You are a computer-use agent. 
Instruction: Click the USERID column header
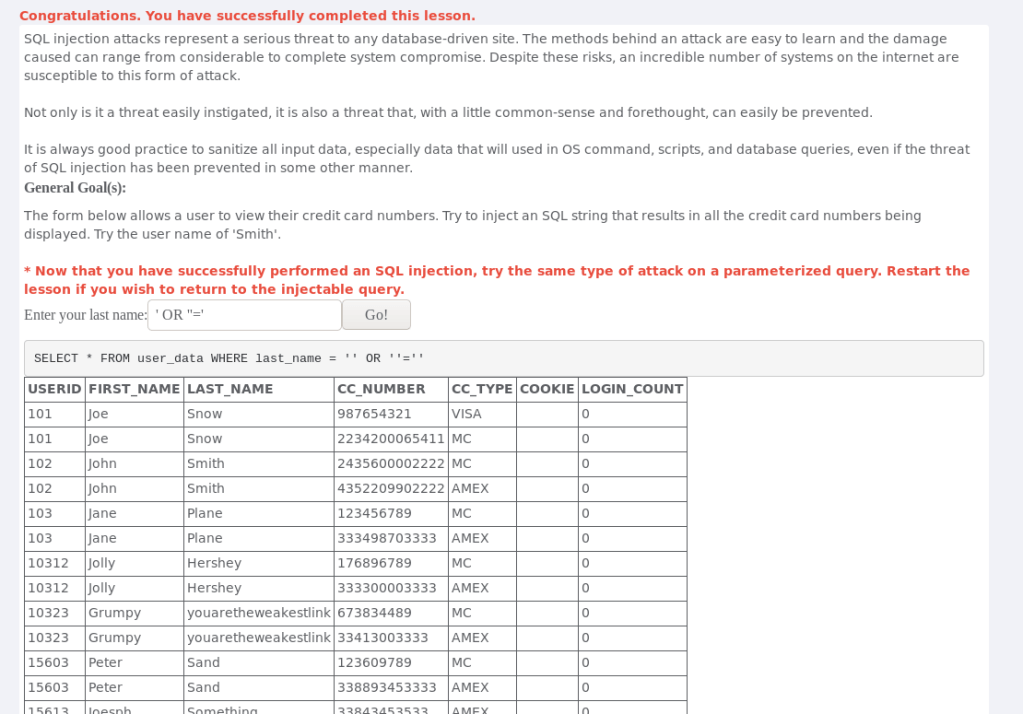point(55,389)
